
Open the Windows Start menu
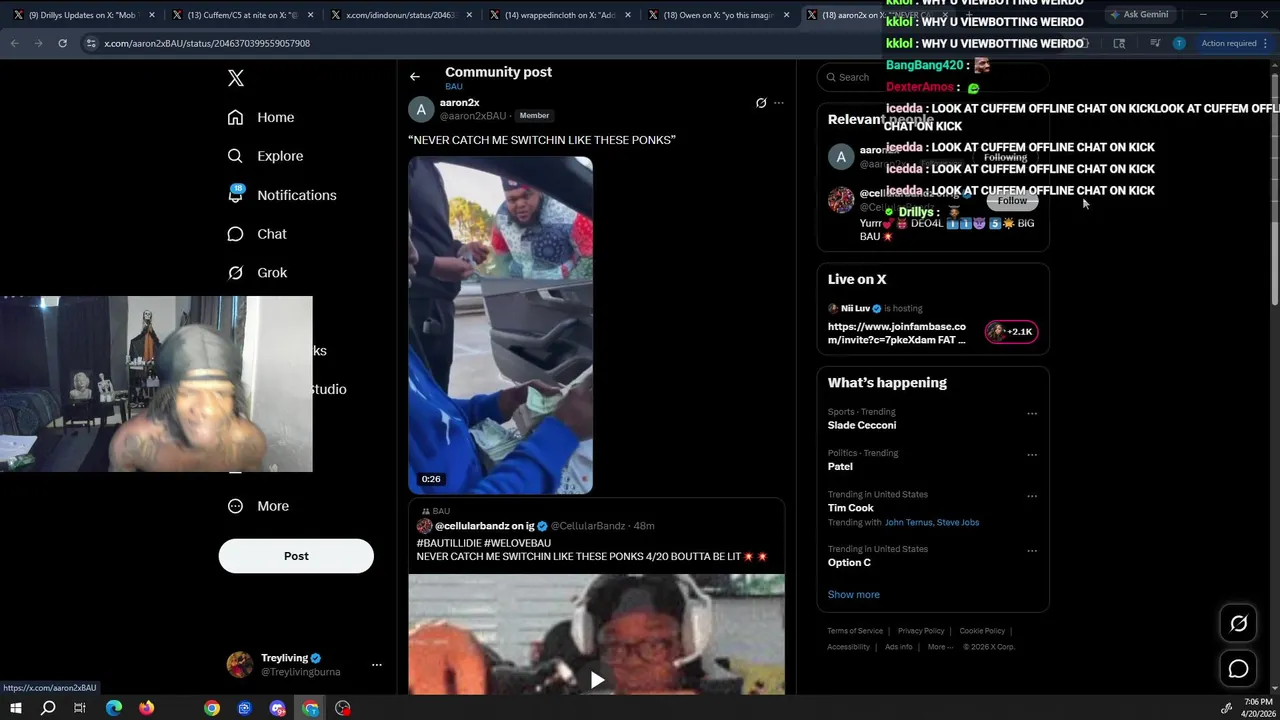[x=16, y=708]
